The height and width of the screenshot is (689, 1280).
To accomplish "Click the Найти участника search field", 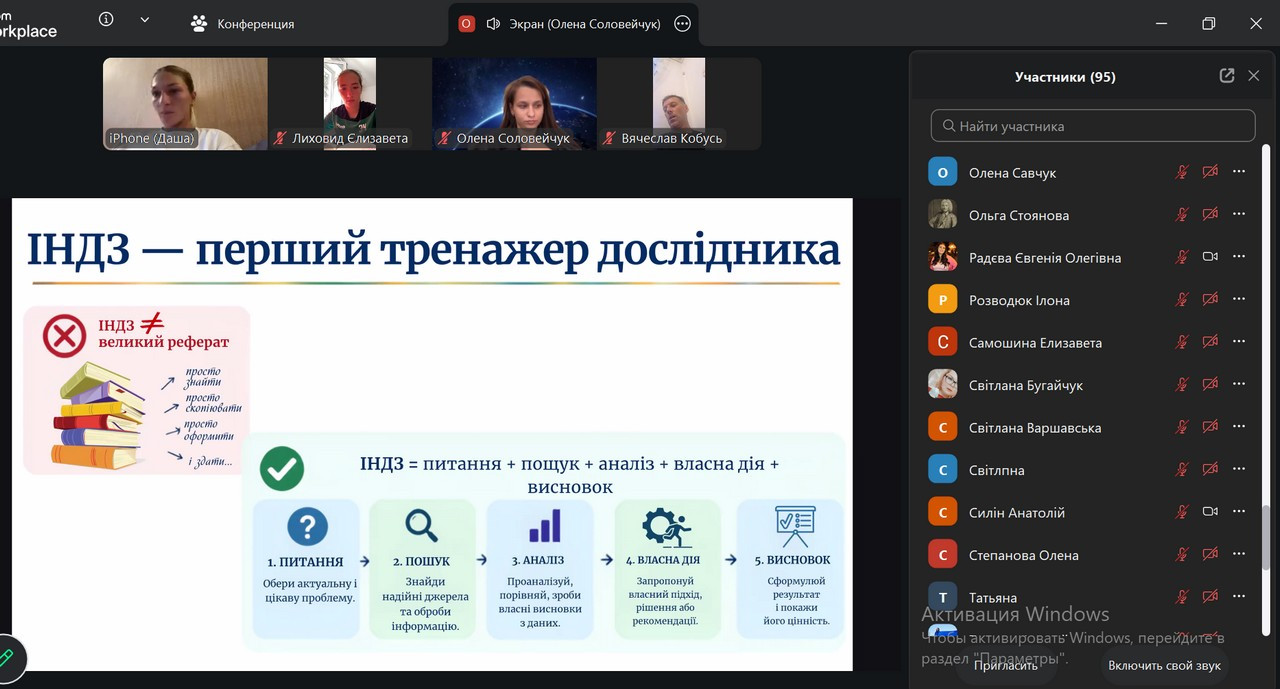I will click(1093, 126).
